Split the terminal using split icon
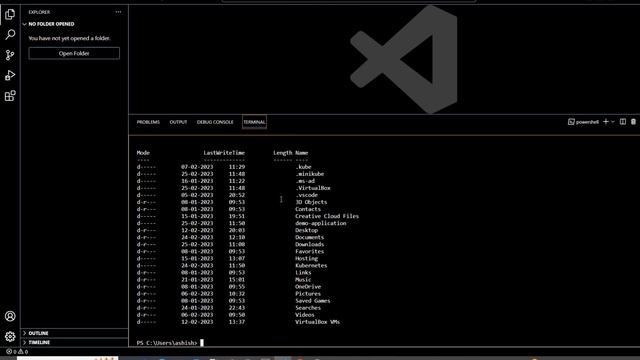640x360 pixels. point(623,122)
